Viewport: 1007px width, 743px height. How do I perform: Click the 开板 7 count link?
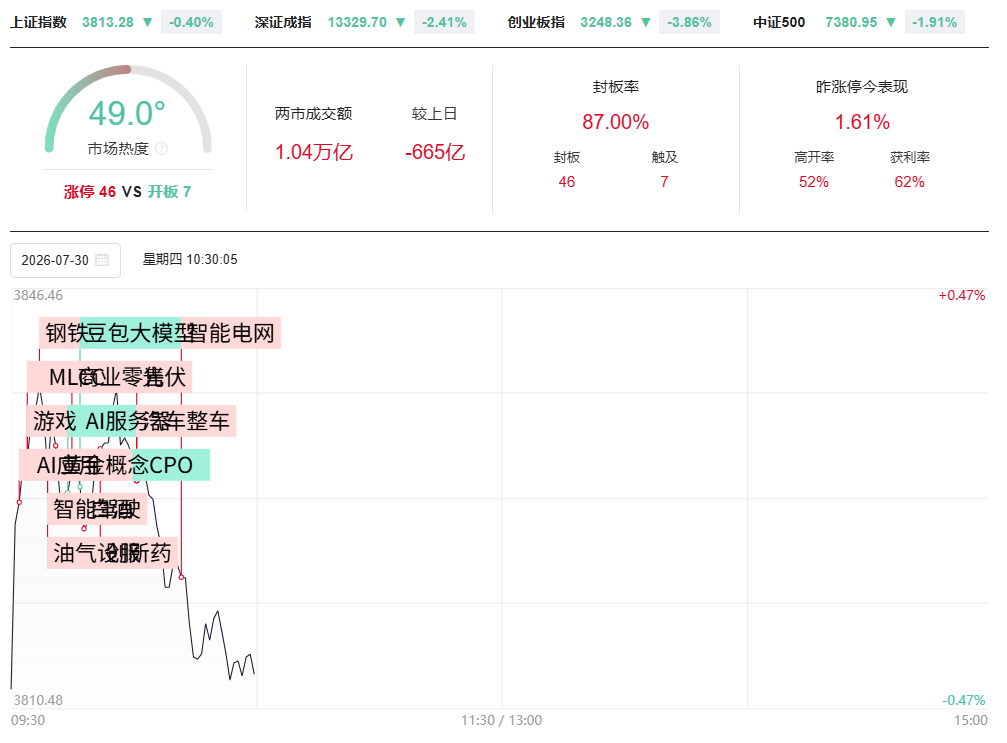(x=170, y=191)
